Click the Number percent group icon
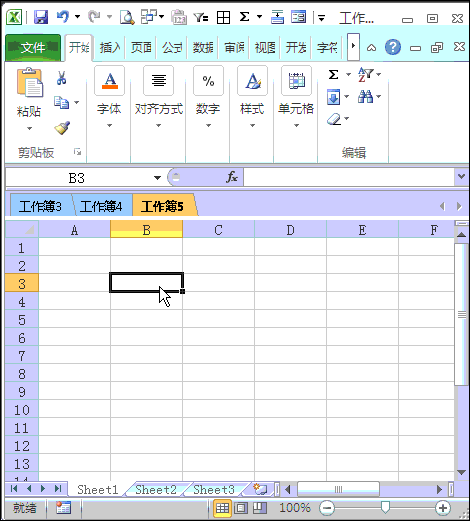The height and width of the screenshot is (521, 470). click(208, 81)
